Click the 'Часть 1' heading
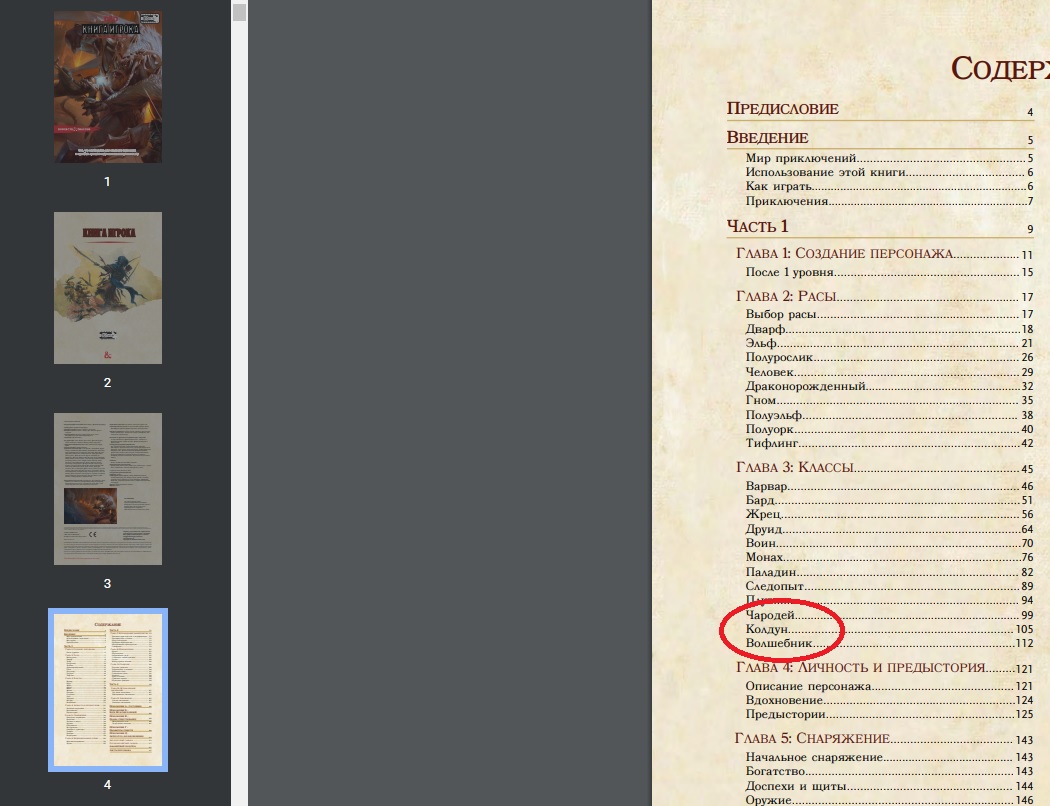Viewport: 1050px width, 806px height. tap(757, 226)
